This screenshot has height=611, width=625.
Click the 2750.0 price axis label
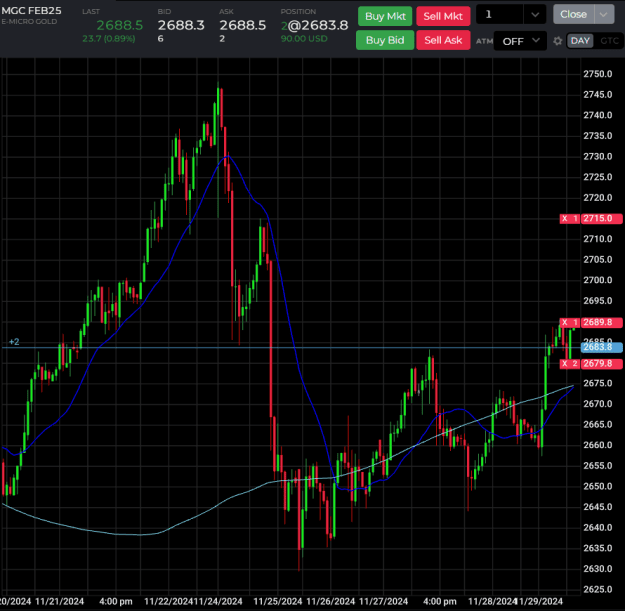pyautogui.click(x=597, y=74)
